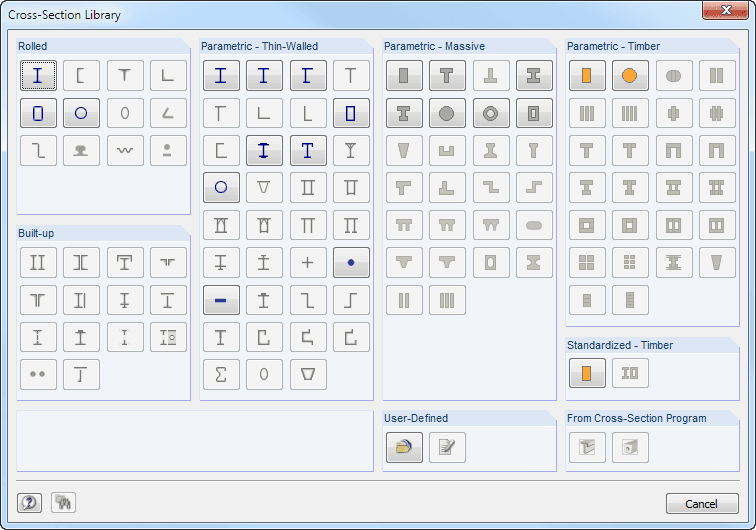The image size is (756, 530).
Task: Pick the Rolled circular hollow section
Action: click(81, 113)
